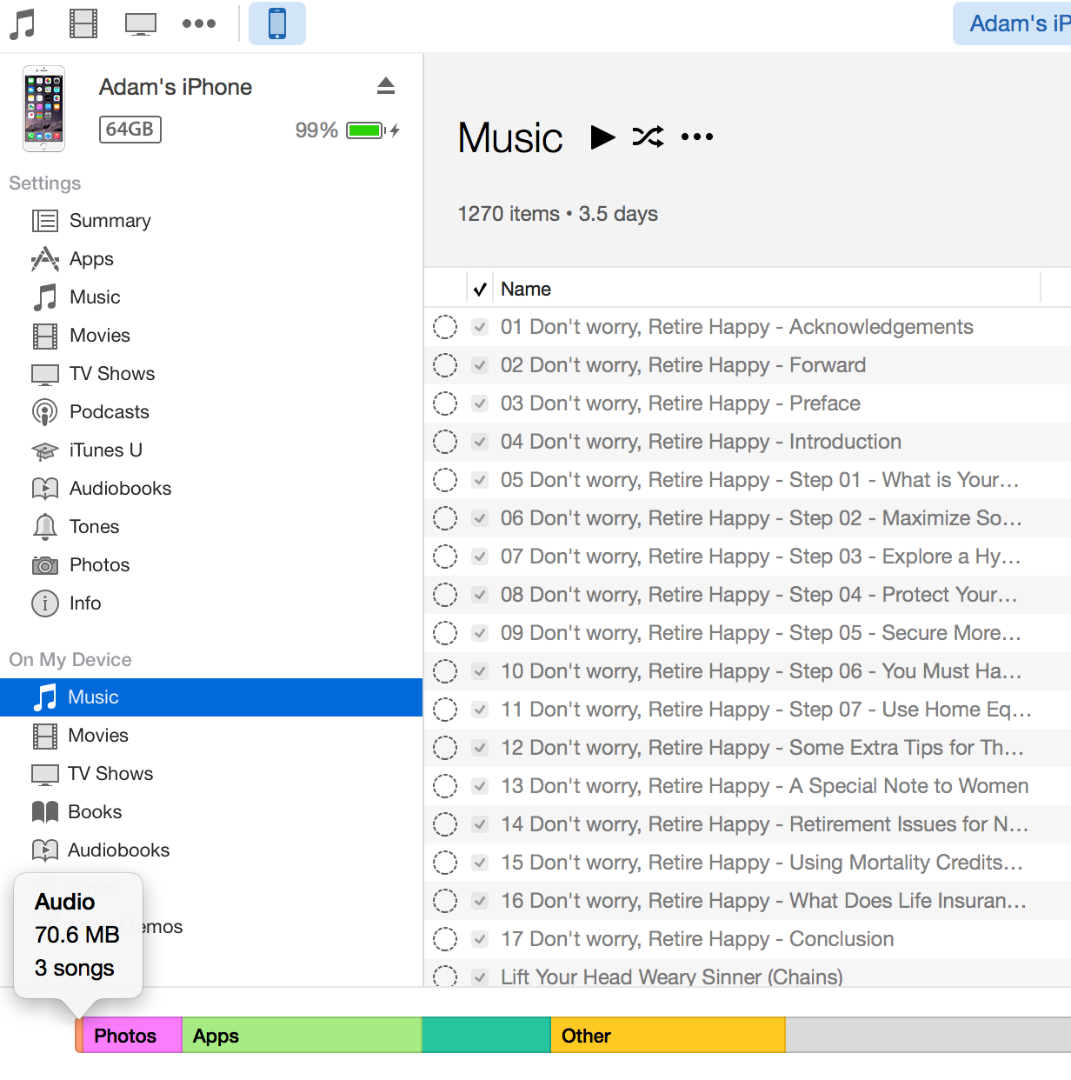Open the TV Shows toolbar icon
The image size is (1071, 1080).
coord(141,23)
